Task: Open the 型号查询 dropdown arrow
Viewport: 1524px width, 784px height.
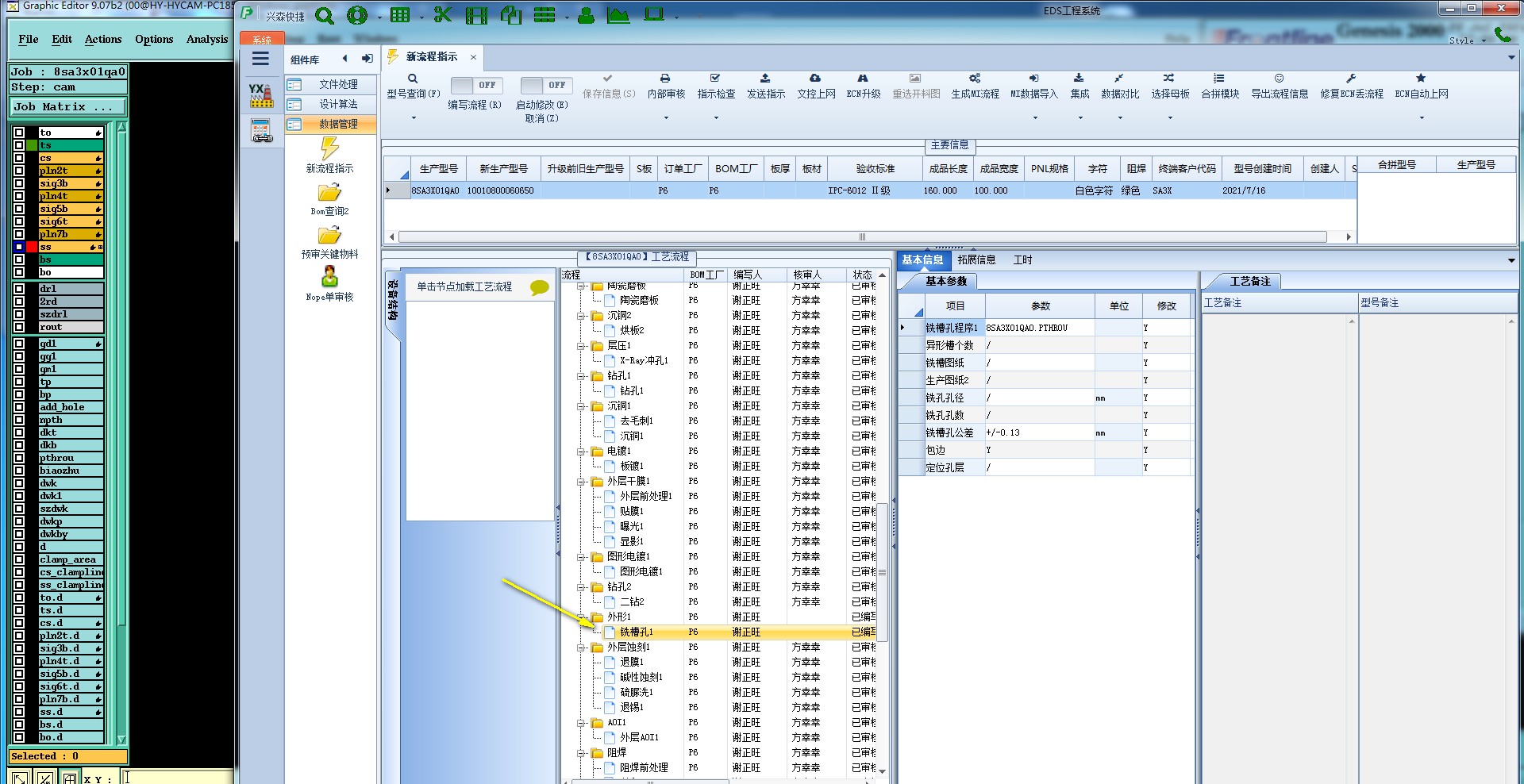Action: click(414, 118)
